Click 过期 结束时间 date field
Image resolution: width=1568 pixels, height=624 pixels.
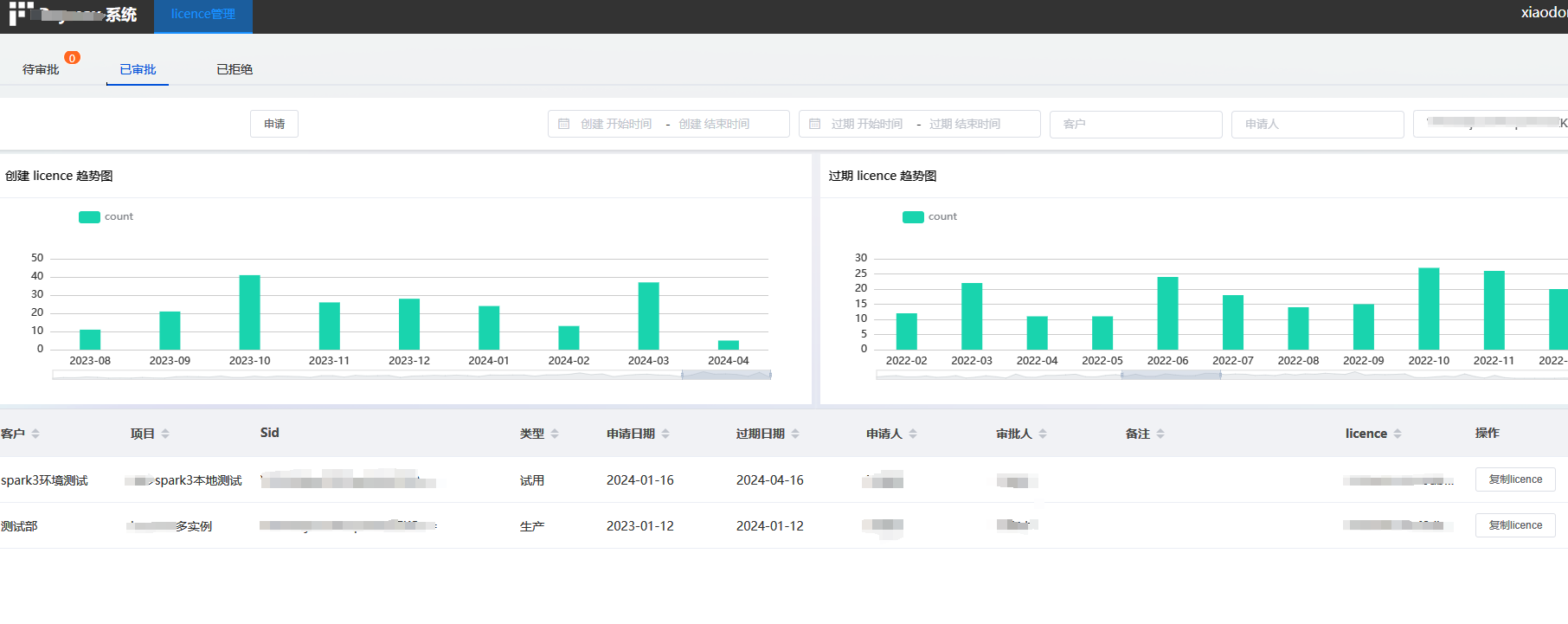click(x=965, y=124)
